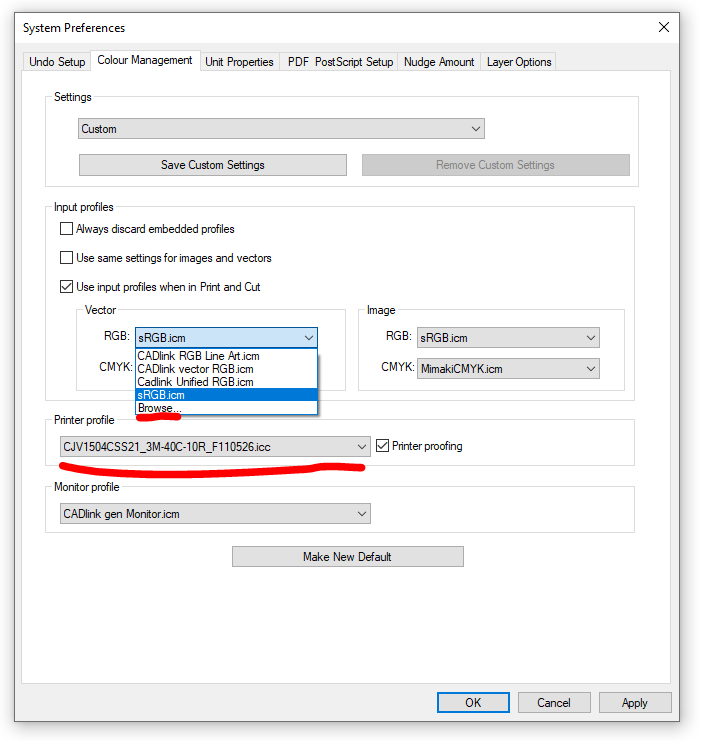Screen dimensions: 701x741
Task: Switch to the Undo Setup tab
Action: 57,62
